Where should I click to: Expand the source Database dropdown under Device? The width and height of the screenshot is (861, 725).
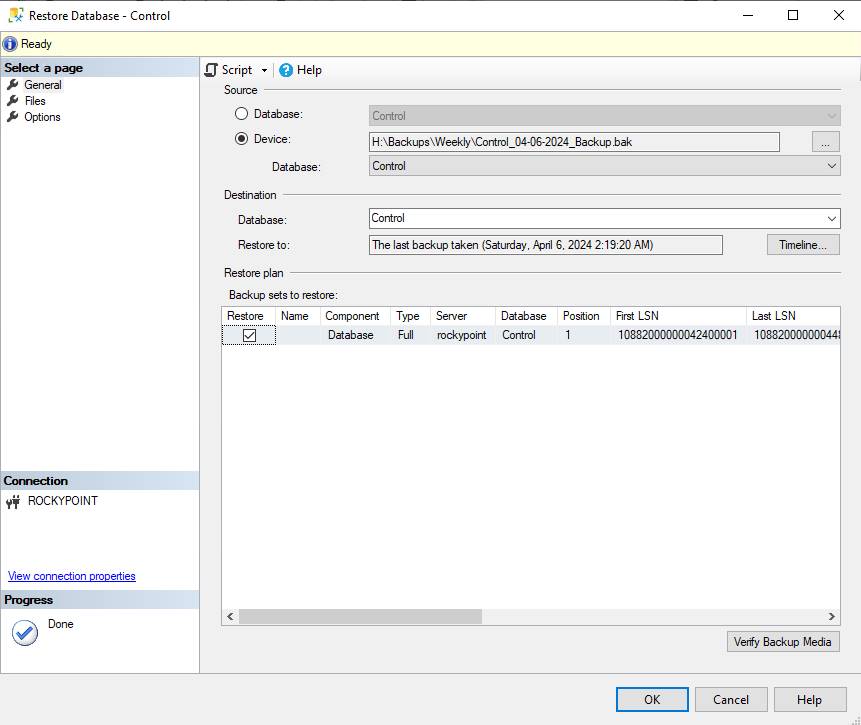(x=831, y=166)
